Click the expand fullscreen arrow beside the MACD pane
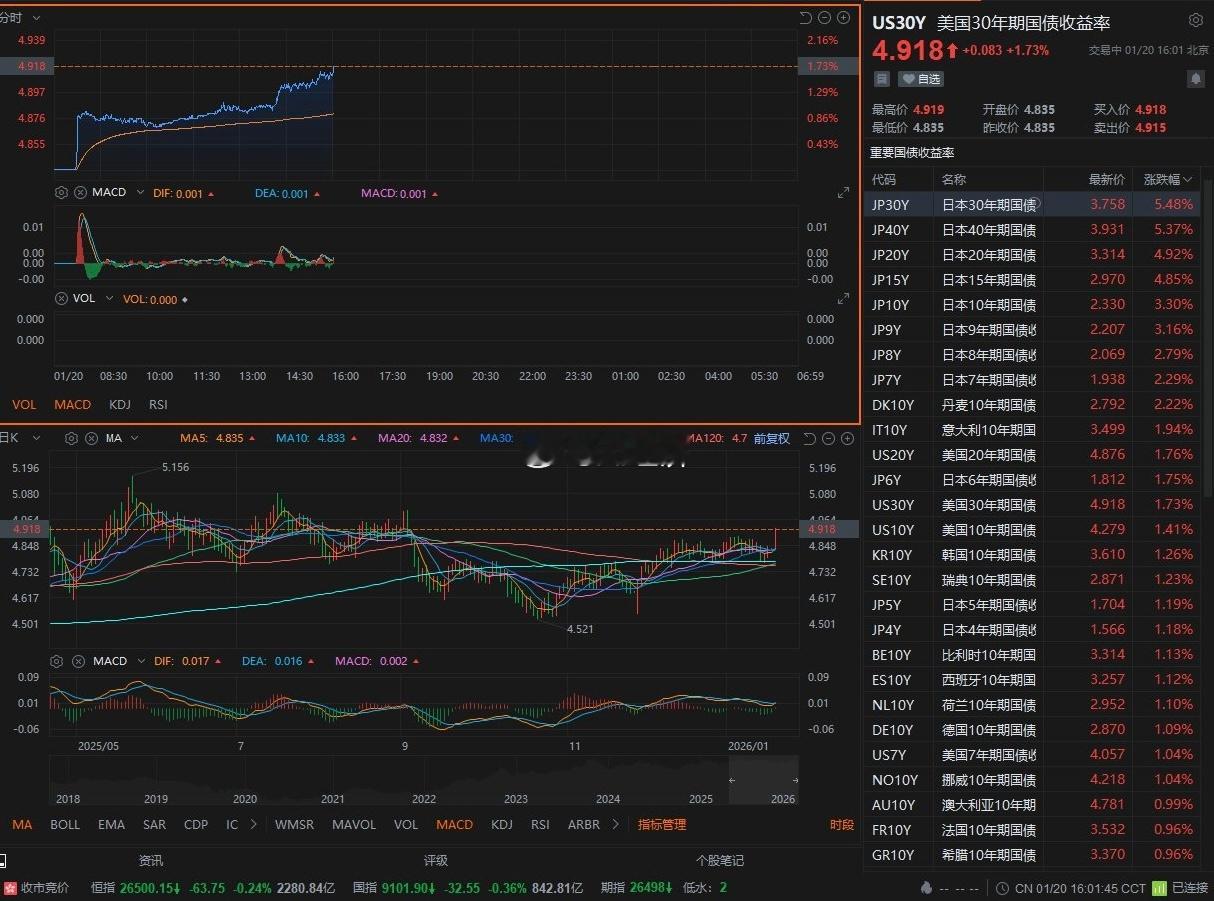 843,193
